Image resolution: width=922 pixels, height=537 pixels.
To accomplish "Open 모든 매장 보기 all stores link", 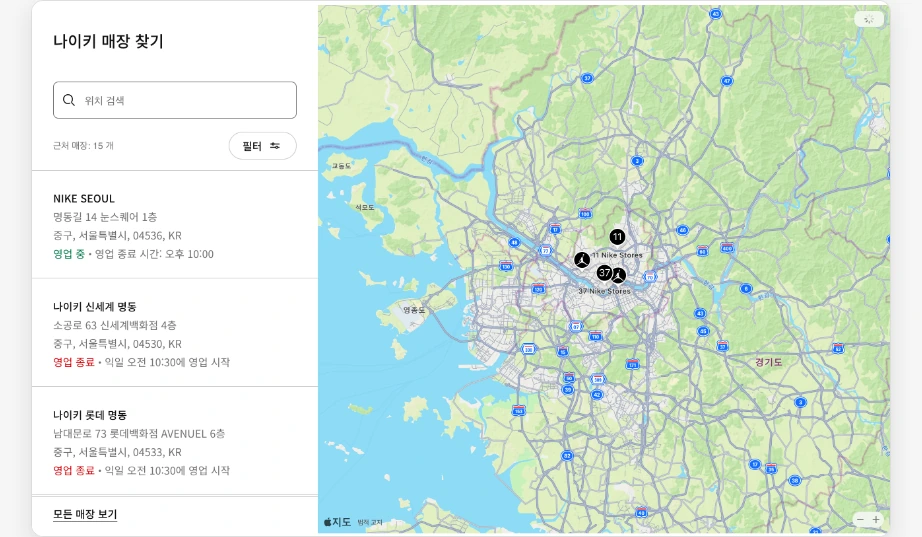I will (x=85, y=514).
